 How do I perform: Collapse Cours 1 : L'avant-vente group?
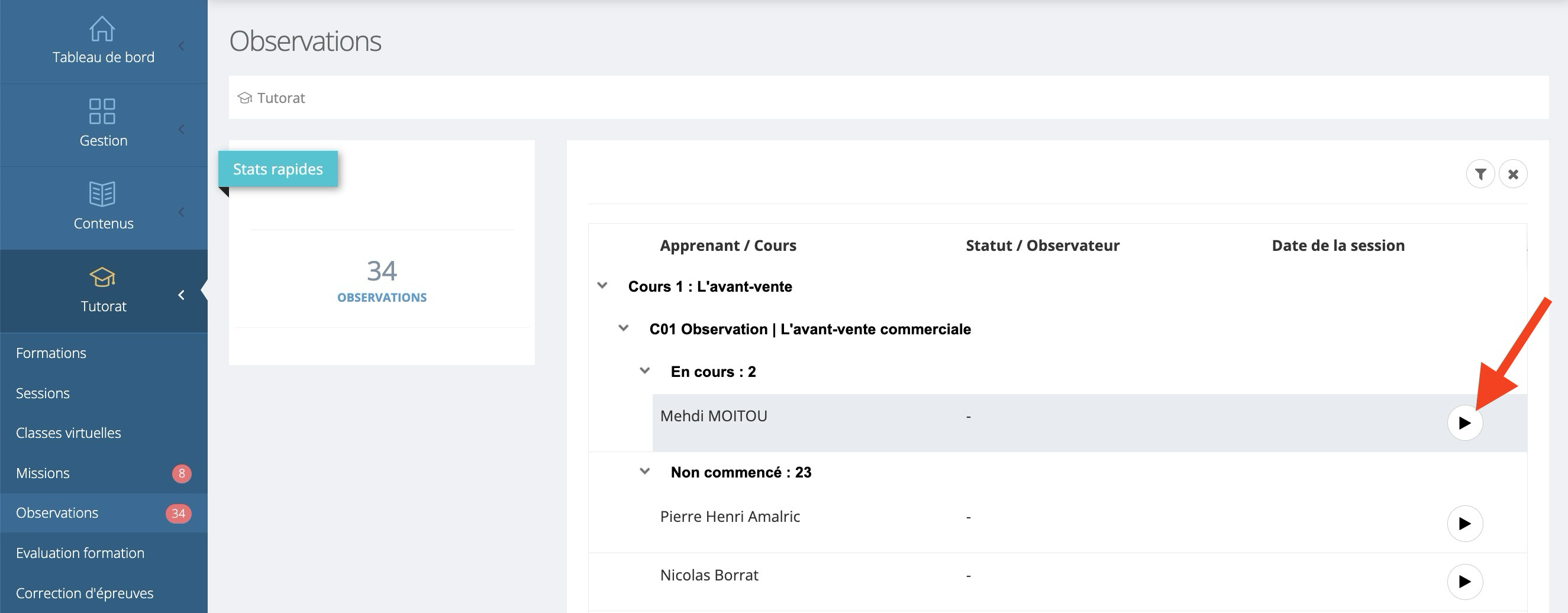602,286
